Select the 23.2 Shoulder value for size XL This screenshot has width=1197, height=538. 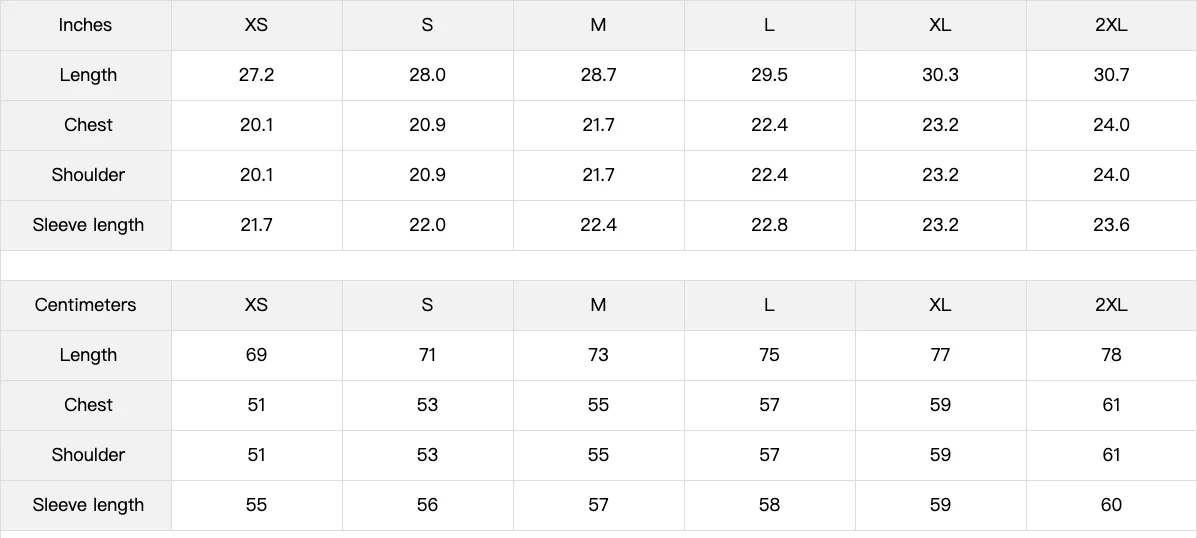(940, 175)
